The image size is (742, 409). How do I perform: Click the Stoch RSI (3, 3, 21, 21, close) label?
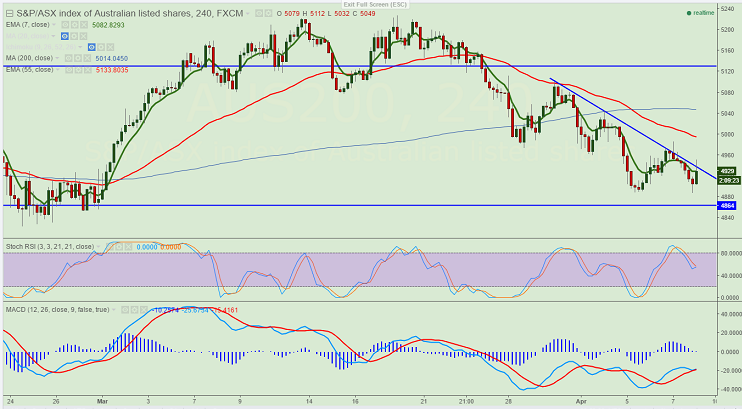50,247
